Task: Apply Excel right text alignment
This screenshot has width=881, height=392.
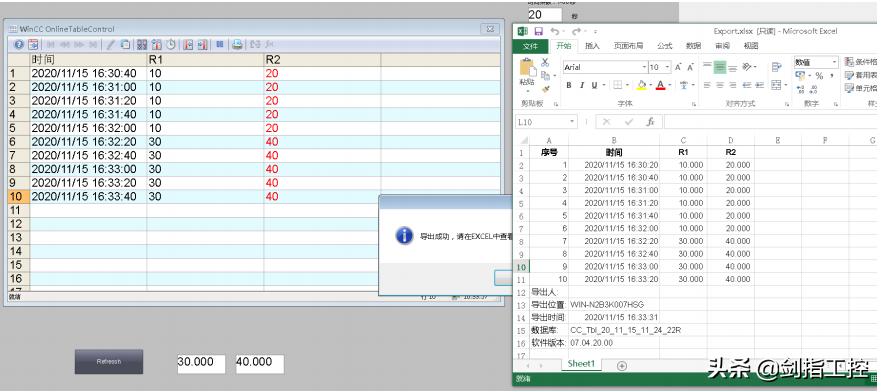Action: 733,85
